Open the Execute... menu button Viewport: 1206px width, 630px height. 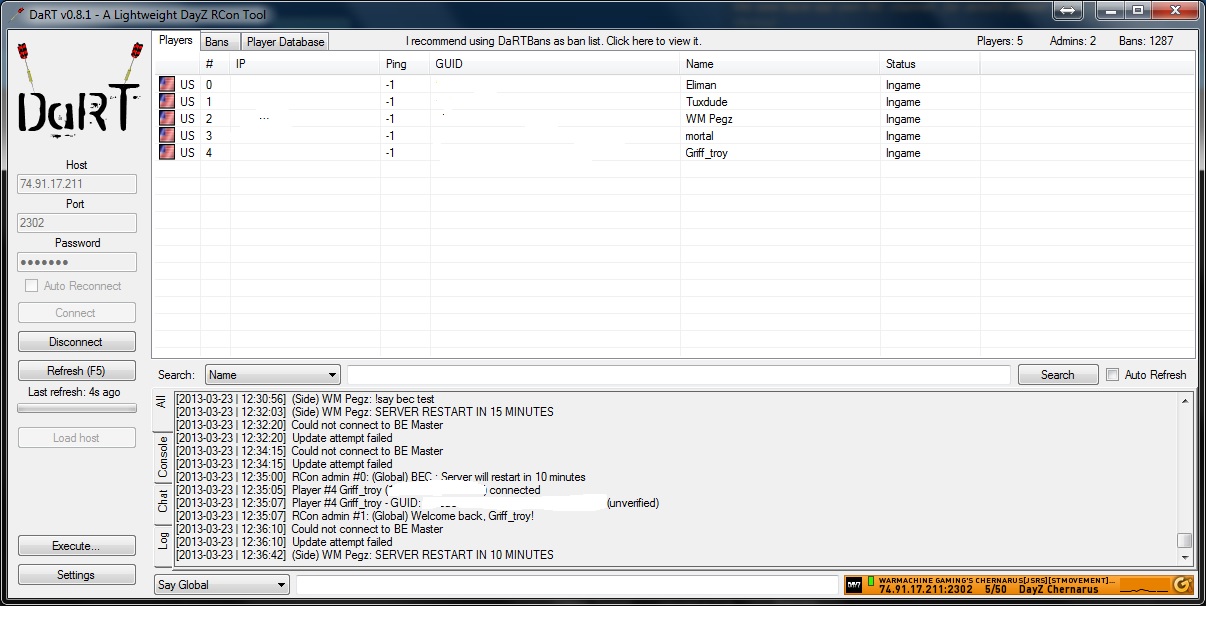pyautogui.click(x=76, y=546)
